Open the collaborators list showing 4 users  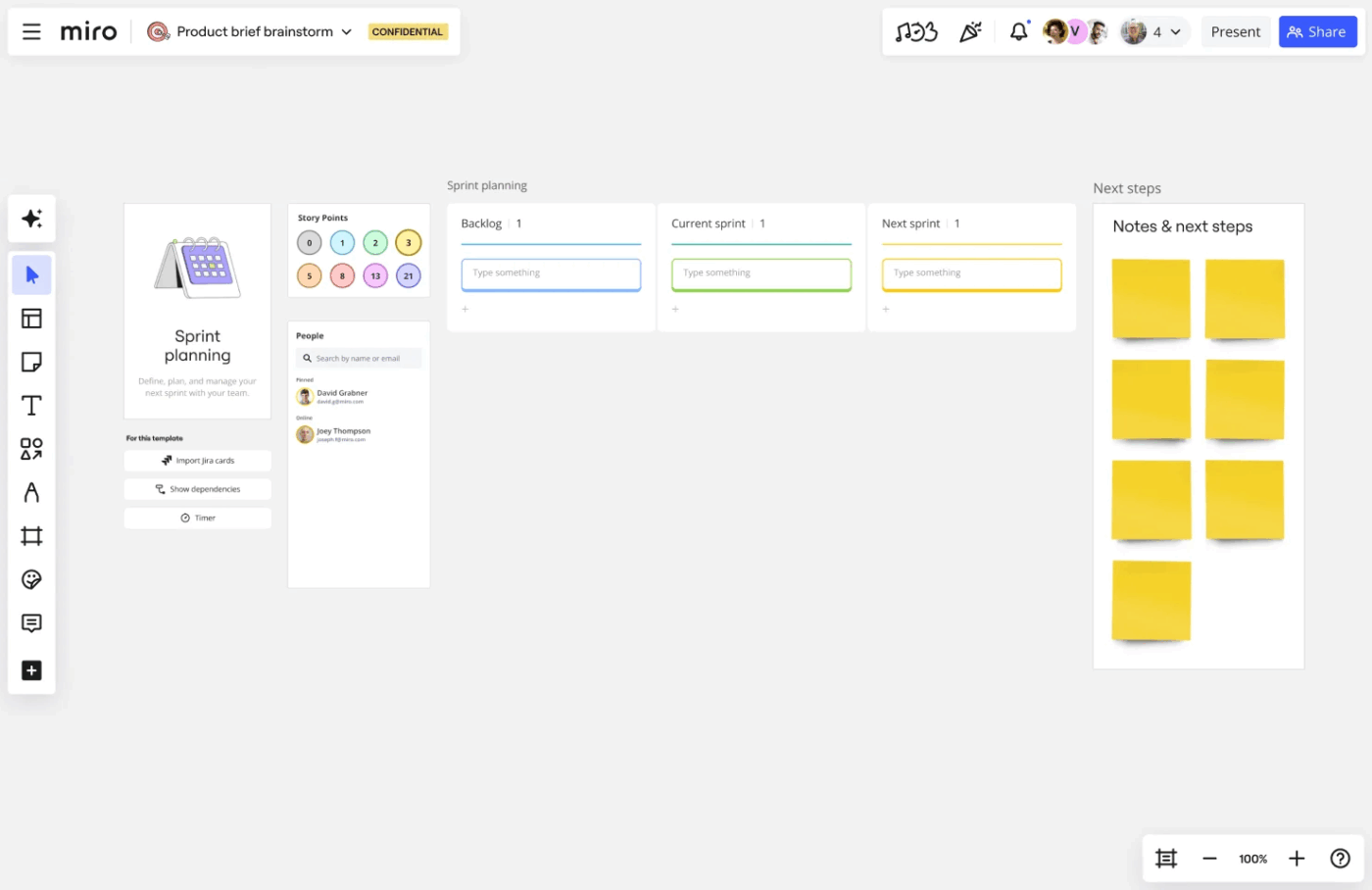1153,31
